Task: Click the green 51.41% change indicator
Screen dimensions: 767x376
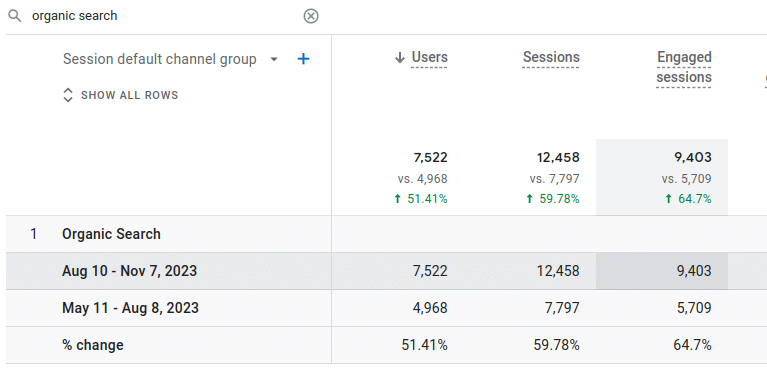Action: 421,199
